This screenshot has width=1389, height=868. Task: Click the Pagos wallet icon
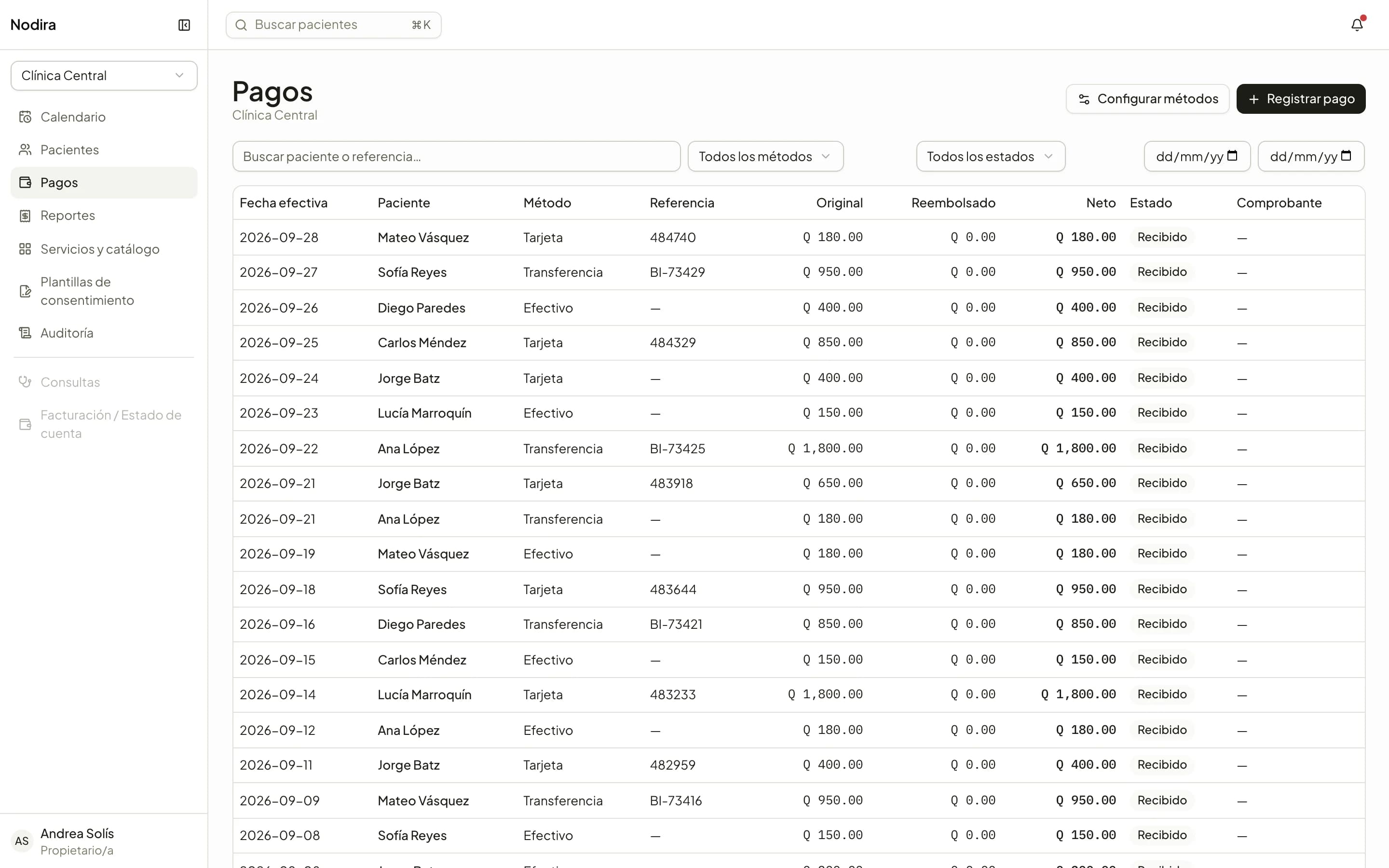[25, 183]
